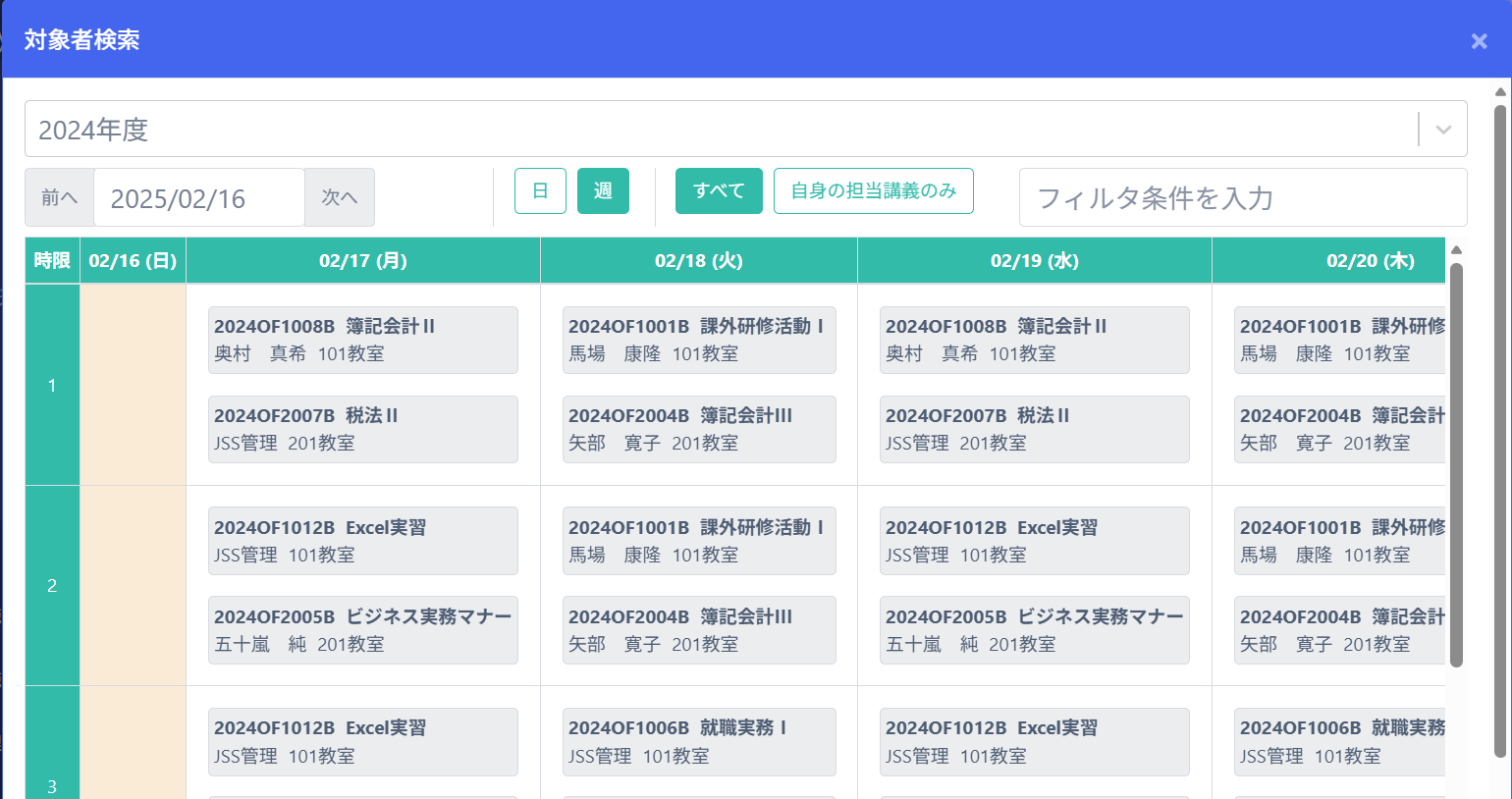The height and width of the screenshot is (799, 1512).
Task: Switch to 日 (day) view
Action: (x=540, y=190)
